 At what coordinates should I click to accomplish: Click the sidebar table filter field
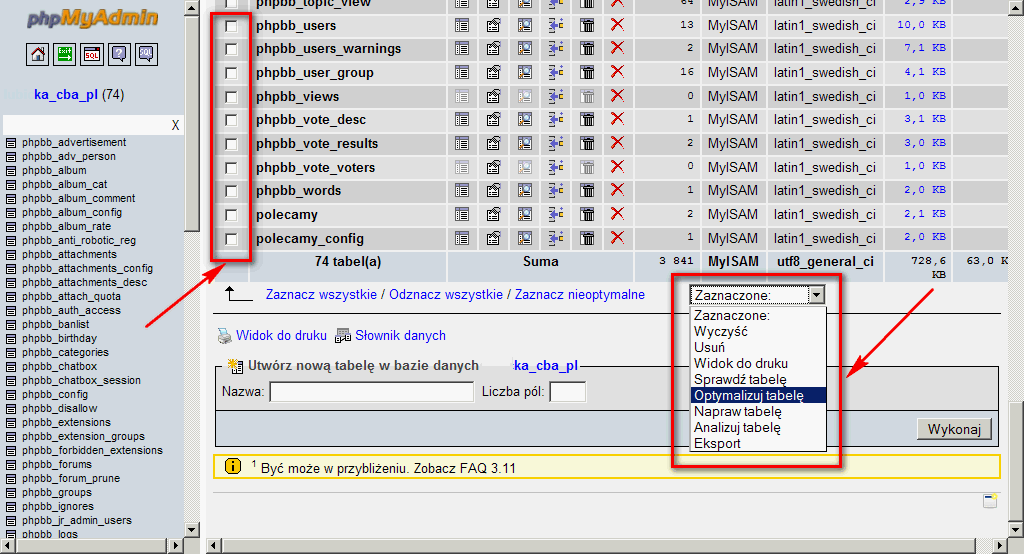tap(86, 125)
